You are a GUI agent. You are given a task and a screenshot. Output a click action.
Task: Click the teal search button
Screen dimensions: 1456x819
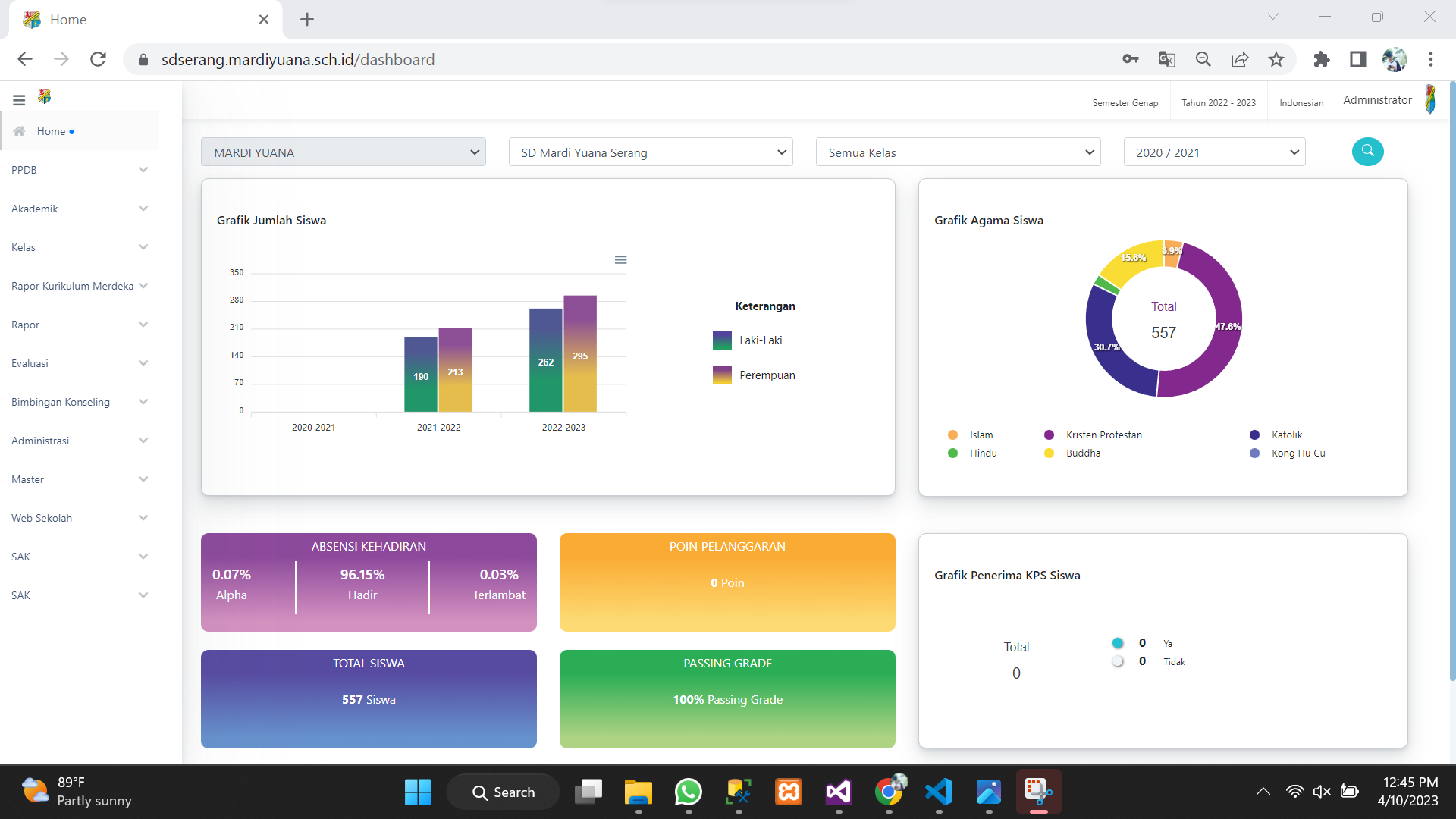(x=1367, y=151)
